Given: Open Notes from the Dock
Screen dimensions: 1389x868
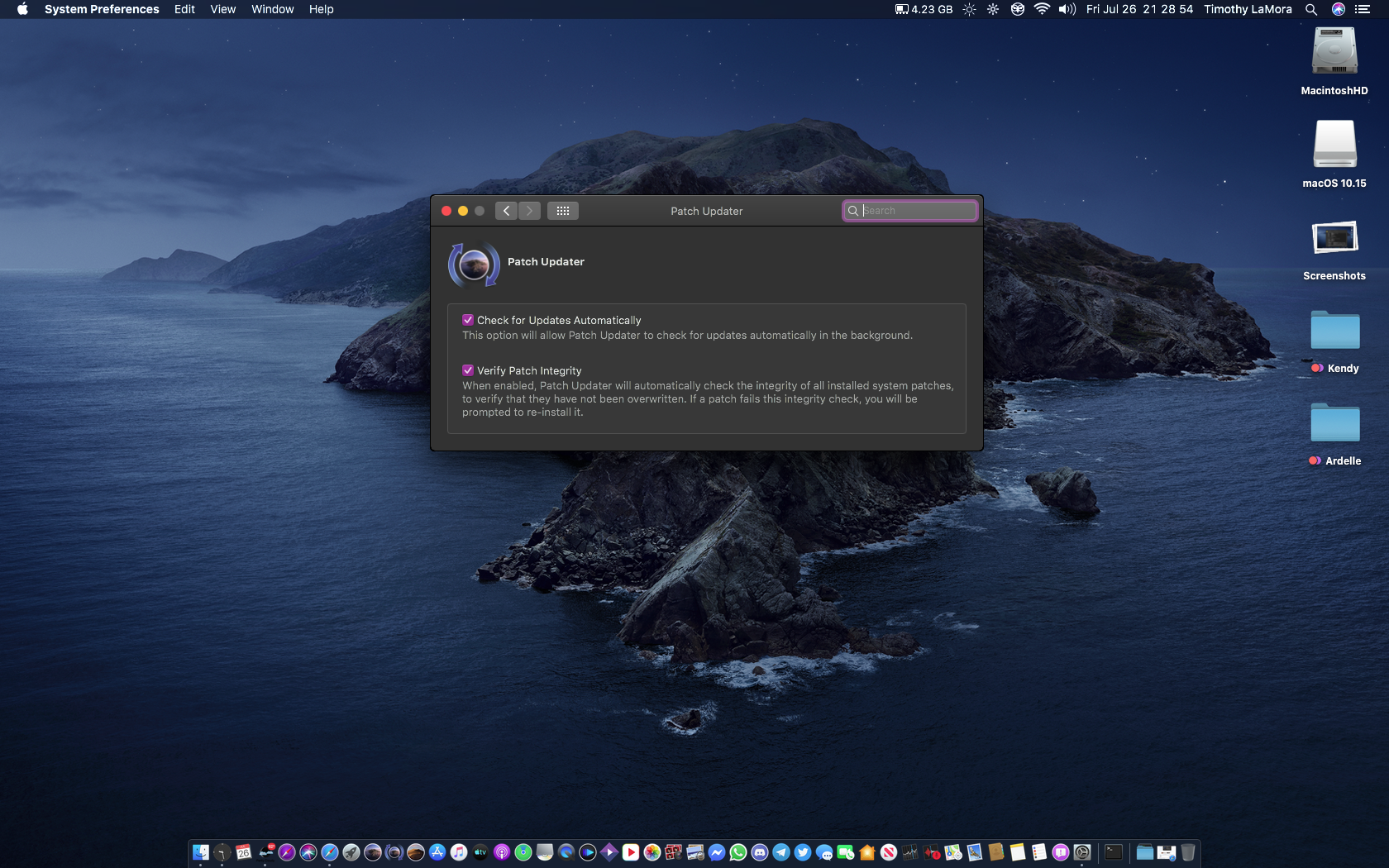Looking at the screenshot, I should click(1018, 852).
